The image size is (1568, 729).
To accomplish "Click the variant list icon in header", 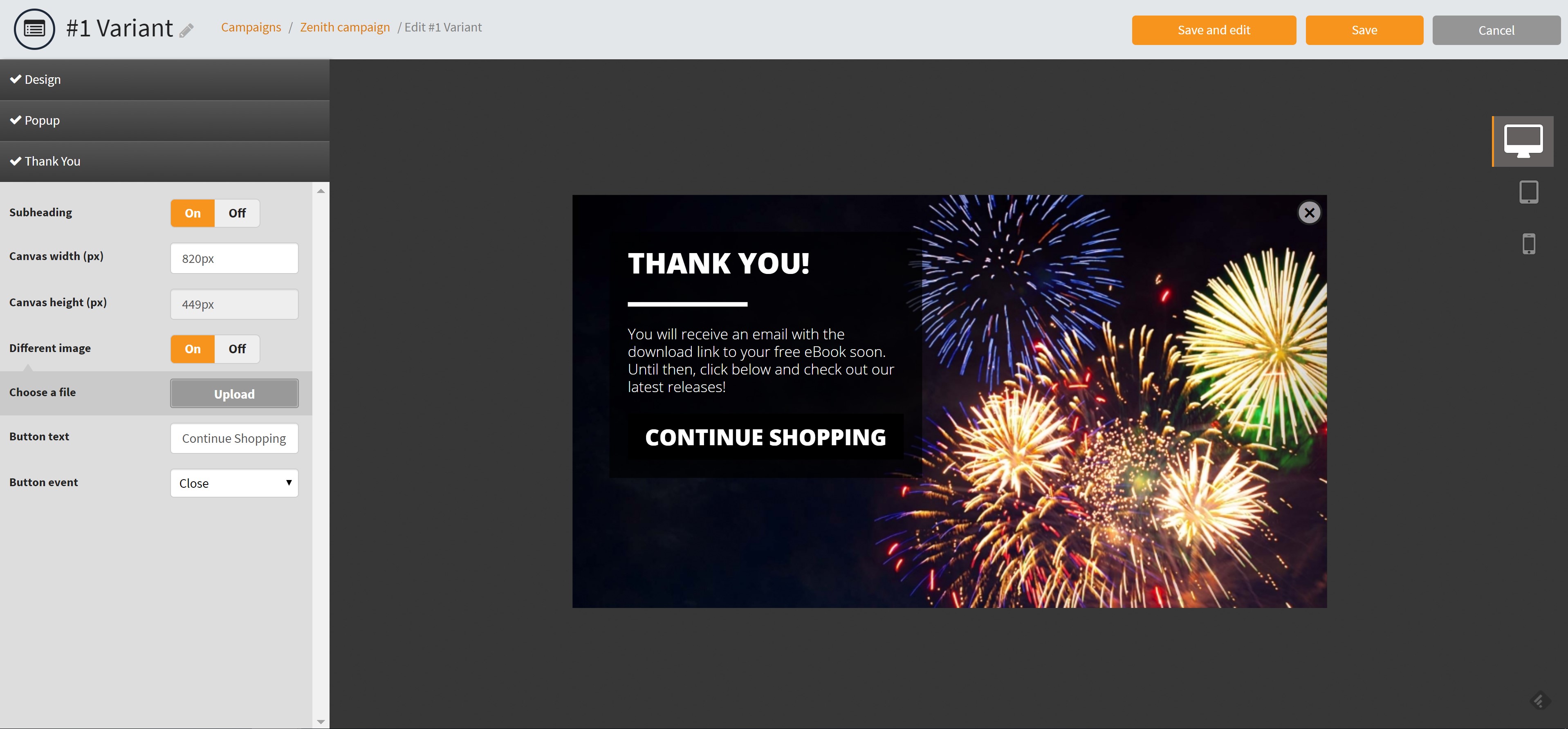I will point(34,29).
